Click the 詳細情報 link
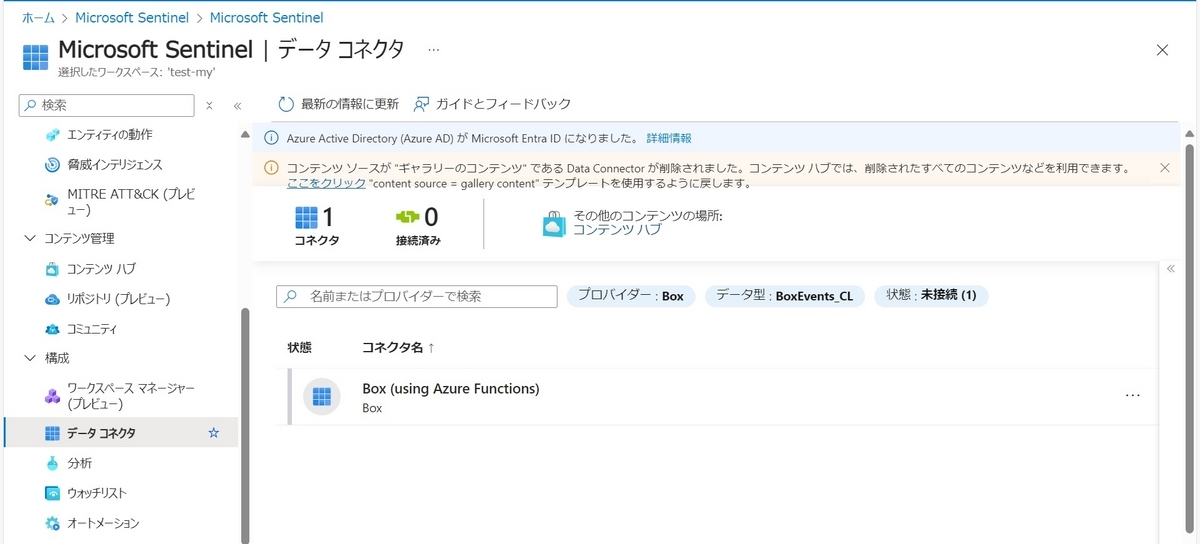 669,138
